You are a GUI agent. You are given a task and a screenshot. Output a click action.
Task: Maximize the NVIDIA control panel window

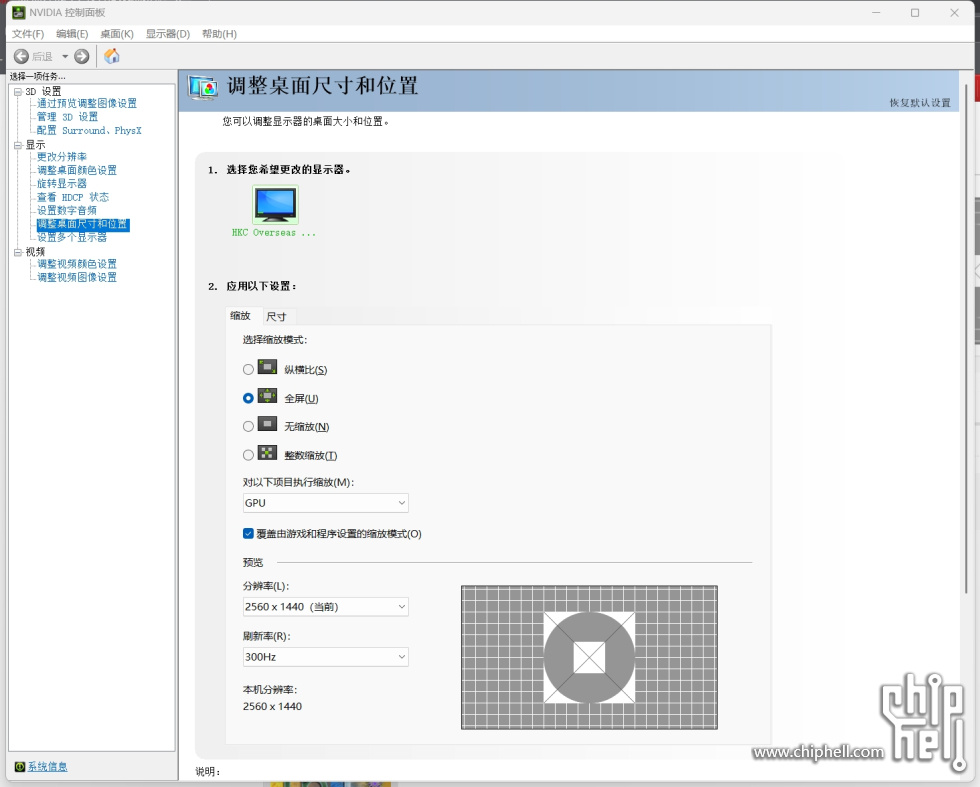(x=915, y=13)
